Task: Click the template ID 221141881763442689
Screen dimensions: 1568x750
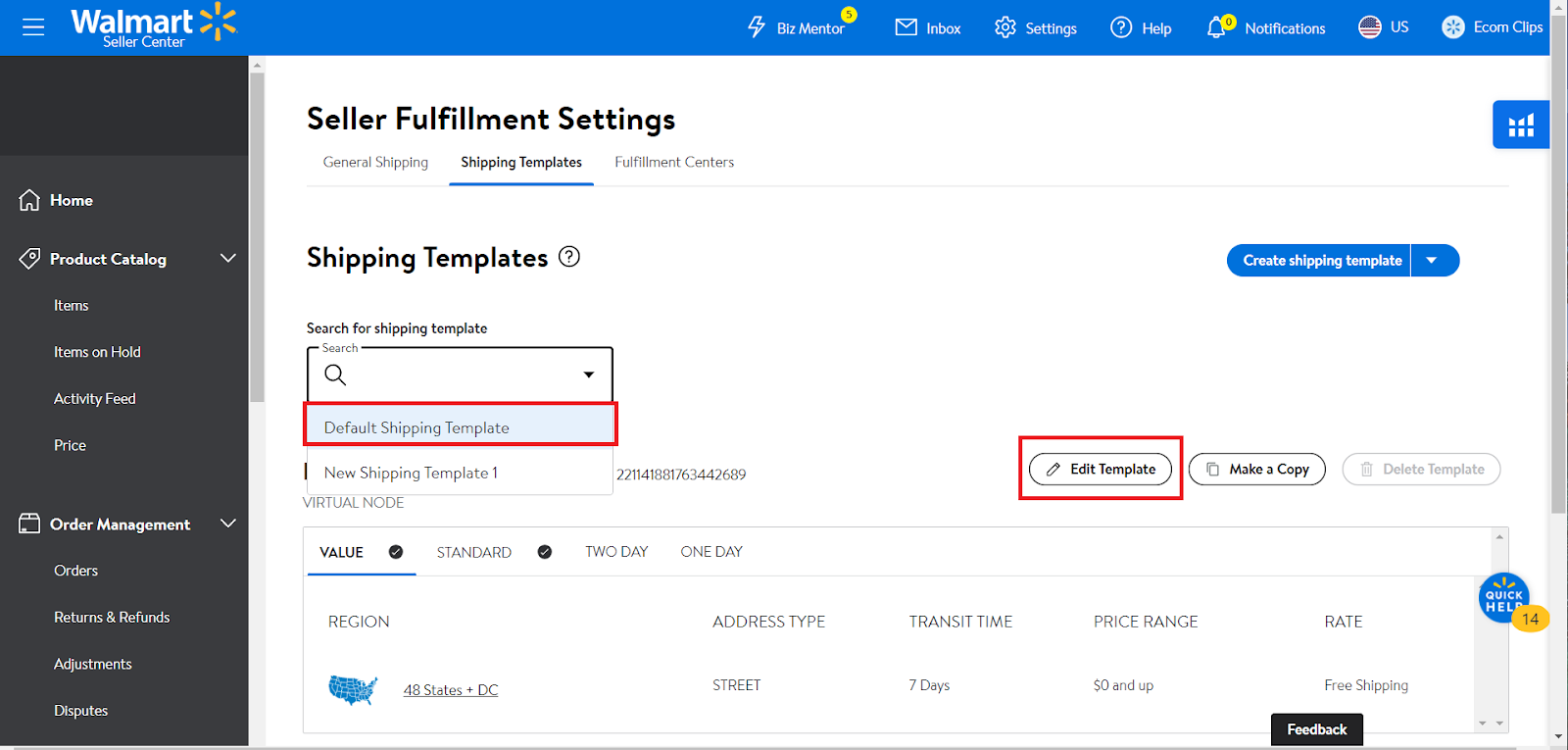Action: [681, 475]
